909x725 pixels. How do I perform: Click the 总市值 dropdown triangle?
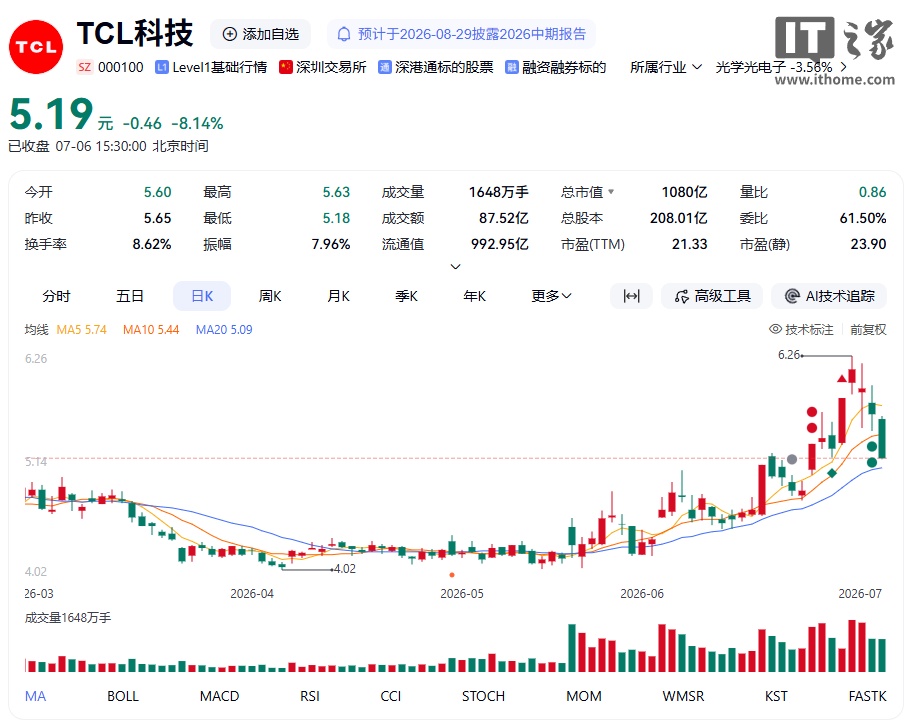click(611, 192)
